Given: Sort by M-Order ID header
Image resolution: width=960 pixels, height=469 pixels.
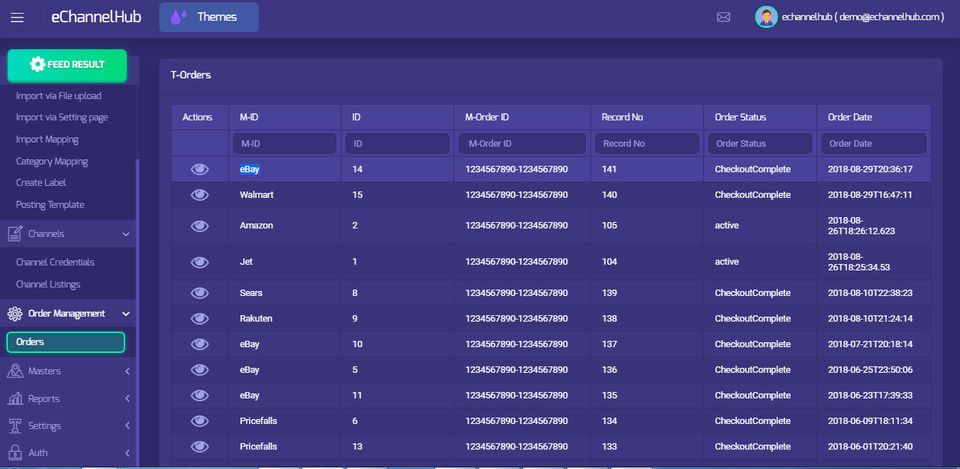Looking at the screenshot, I should pyautogui.click(x=487, y=117).
